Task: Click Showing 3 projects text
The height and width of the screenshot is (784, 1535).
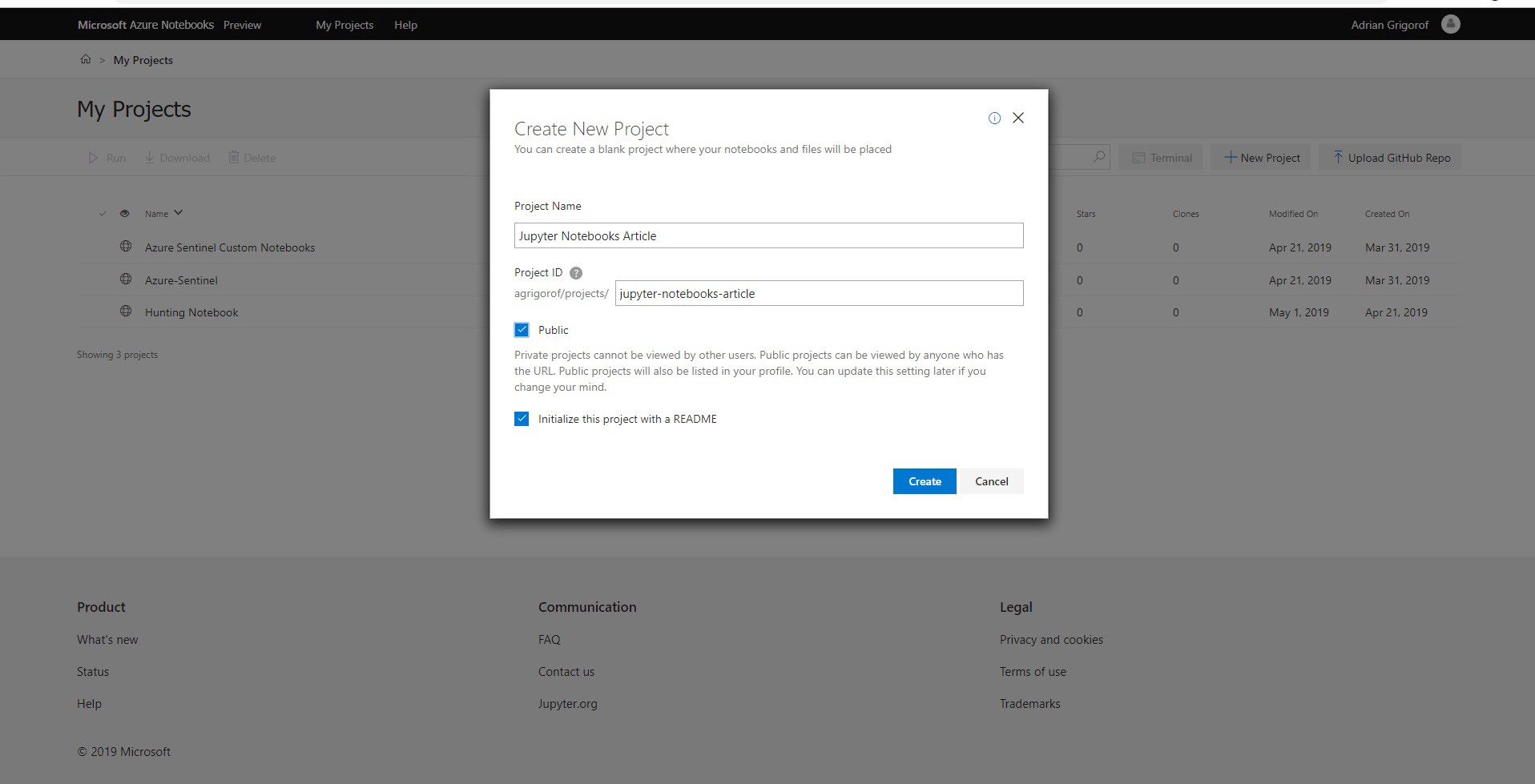Action: click(x=117, y=355)
